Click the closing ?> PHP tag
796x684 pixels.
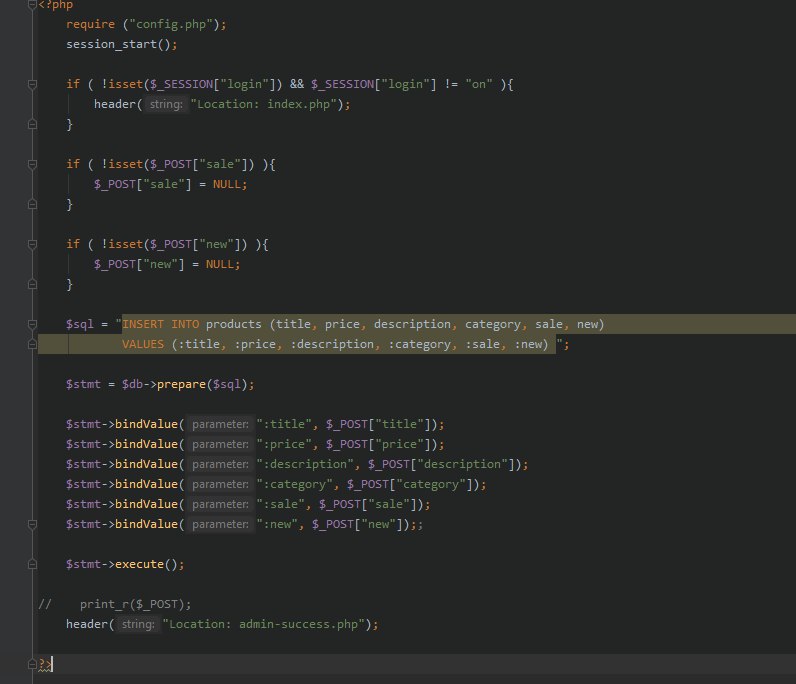point(45,664)
